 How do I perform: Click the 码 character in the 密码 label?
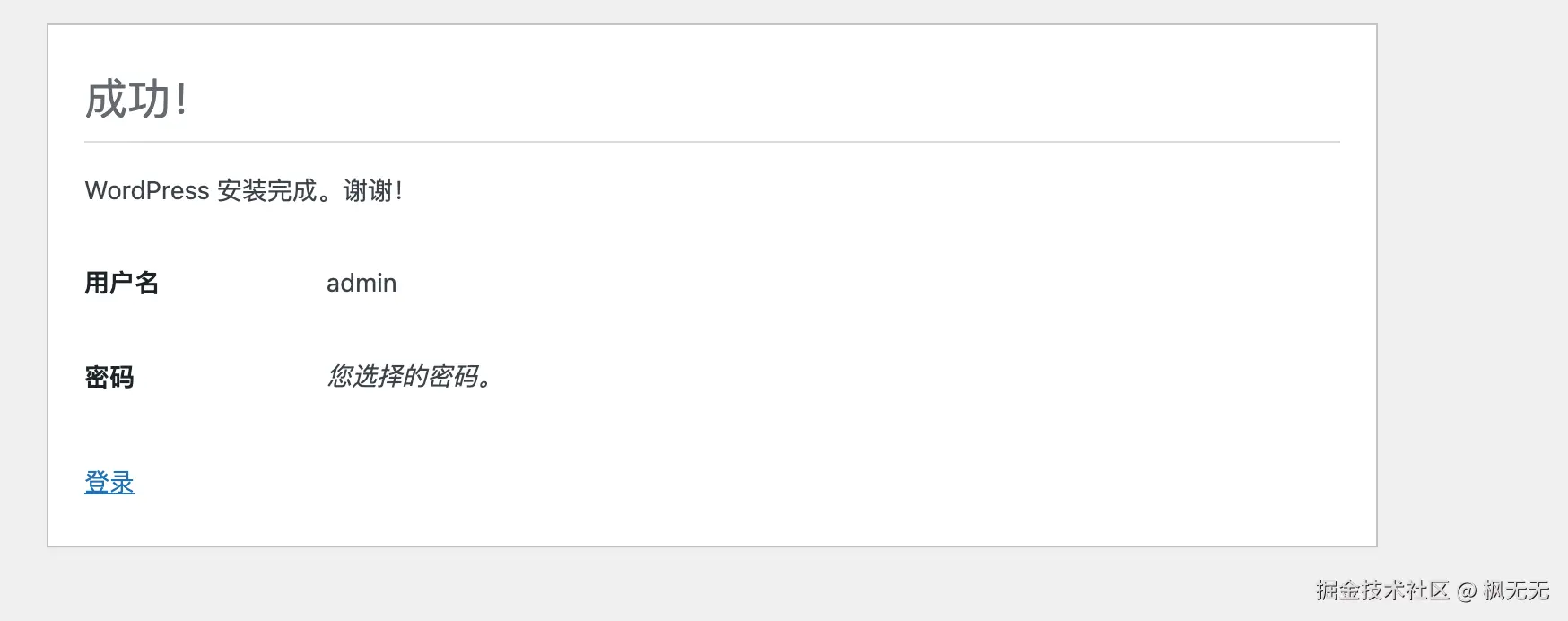121,377
